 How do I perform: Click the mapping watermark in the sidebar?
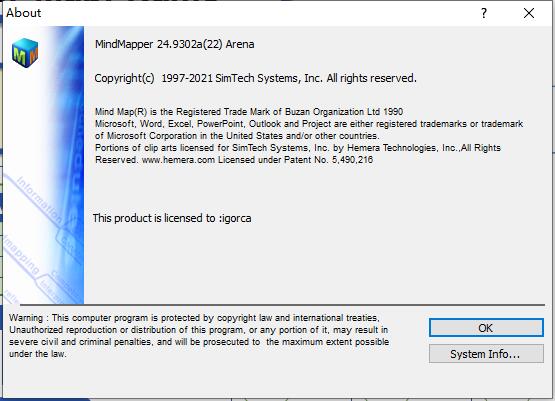pyautogui.click(x=21, y=254)
